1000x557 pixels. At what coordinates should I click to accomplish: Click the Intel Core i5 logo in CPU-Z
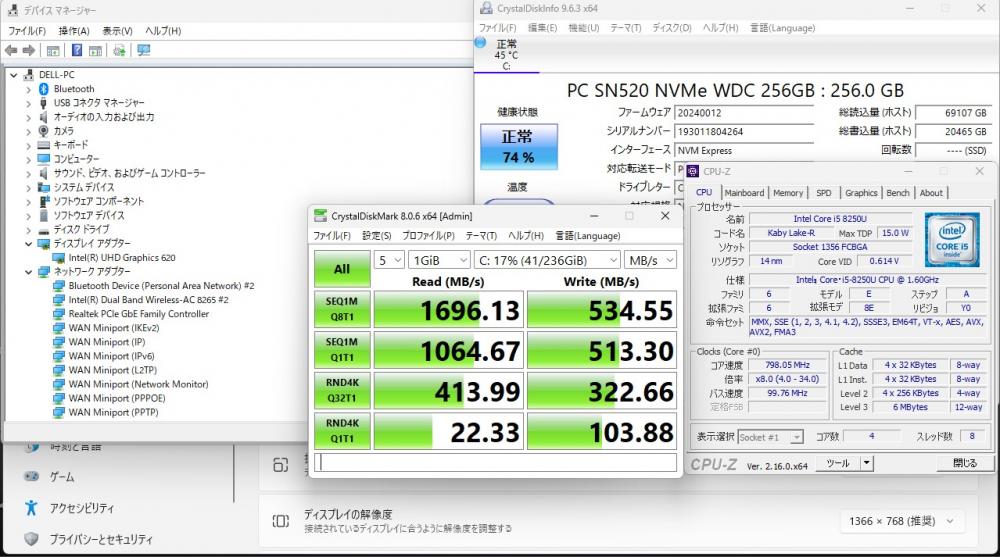[x=951, y=240]
